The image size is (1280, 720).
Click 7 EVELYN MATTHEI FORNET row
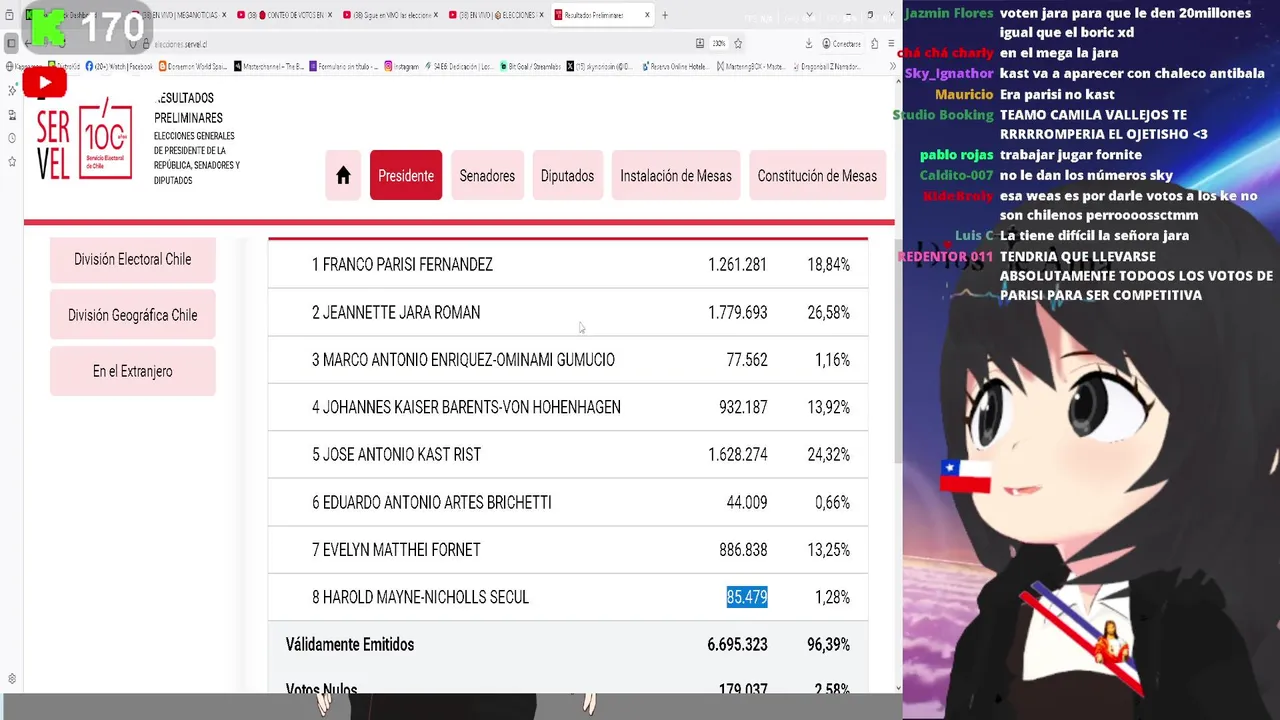[x=568, y=550]
